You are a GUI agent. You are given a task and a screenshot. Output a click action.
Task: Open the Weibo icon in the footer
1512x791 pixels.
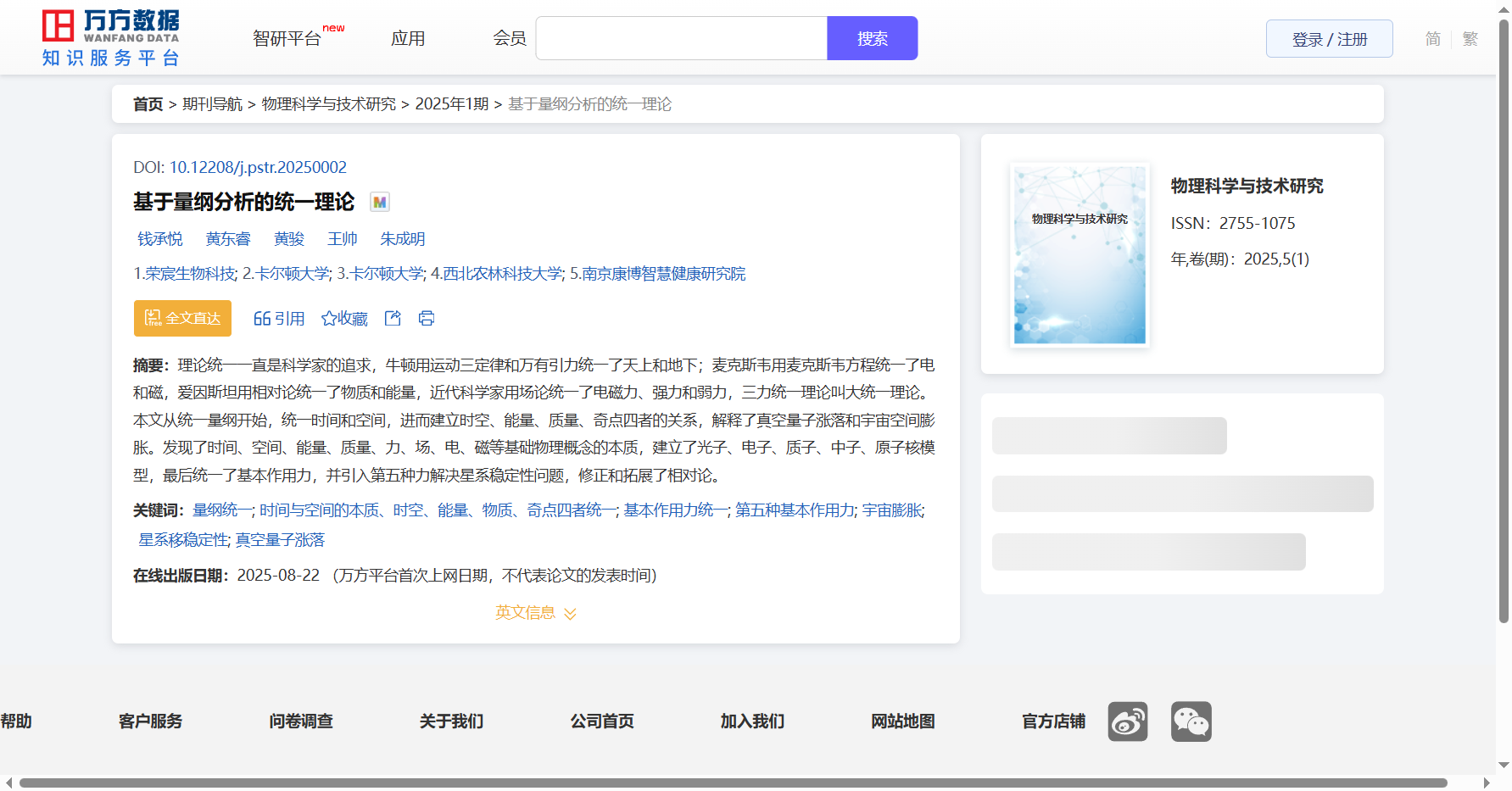click(x=1127, y=721)
